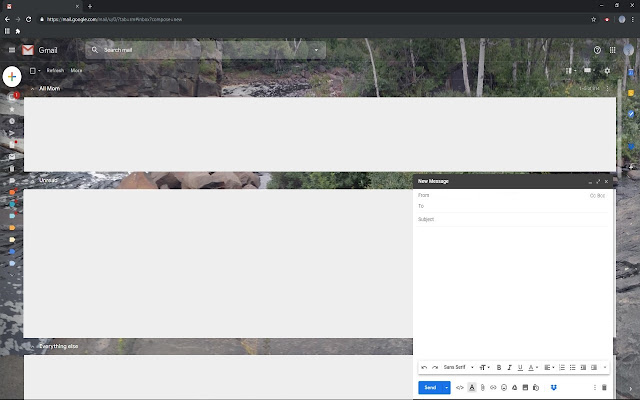Screen dimensions: 640x400
Task: Open the More menu in the mail toolbar
Action: click(76, 71)
